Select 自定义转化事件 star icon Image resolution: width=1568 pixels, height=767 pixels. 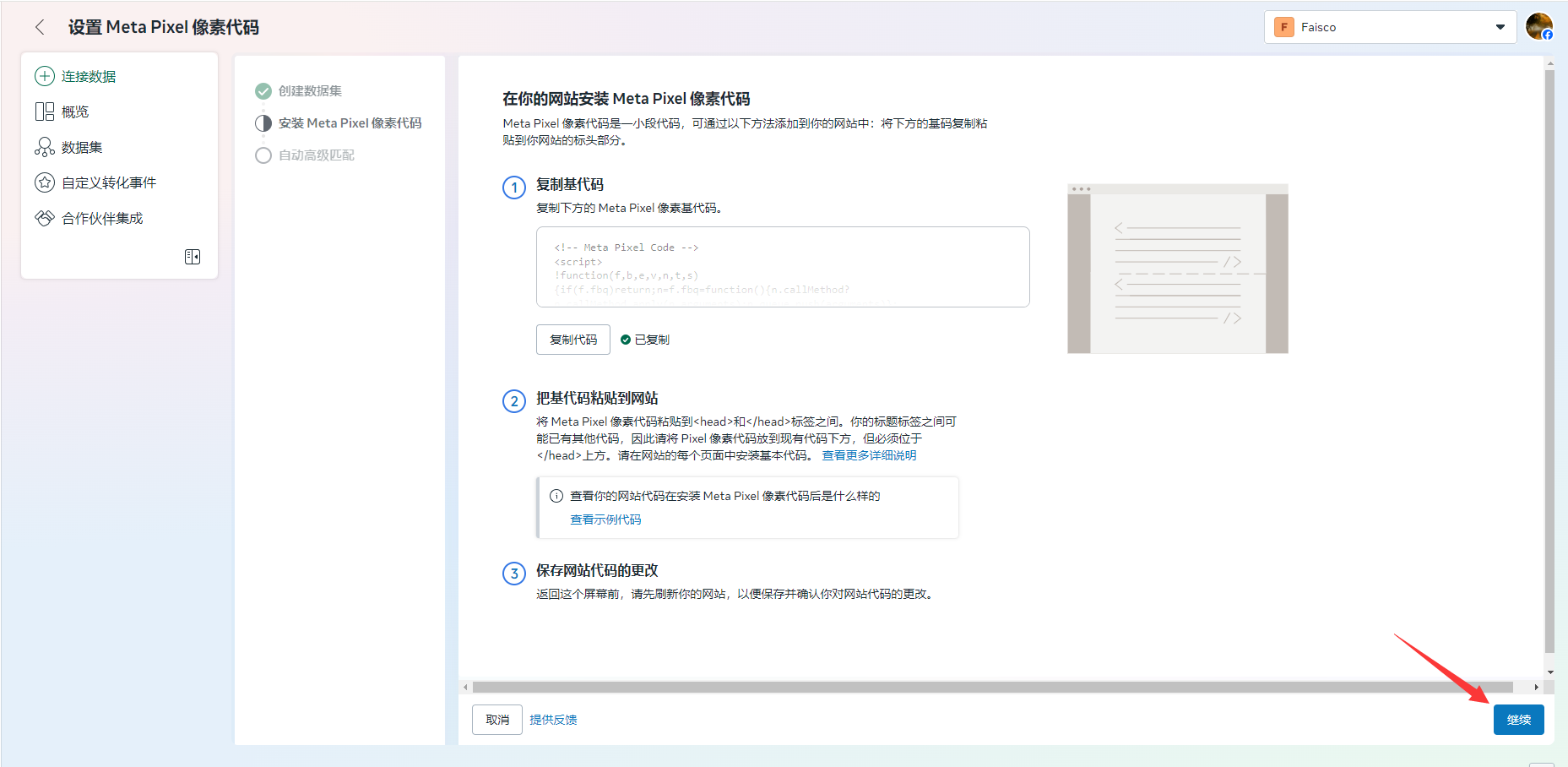pyautogui.click(x=44, y=182)
